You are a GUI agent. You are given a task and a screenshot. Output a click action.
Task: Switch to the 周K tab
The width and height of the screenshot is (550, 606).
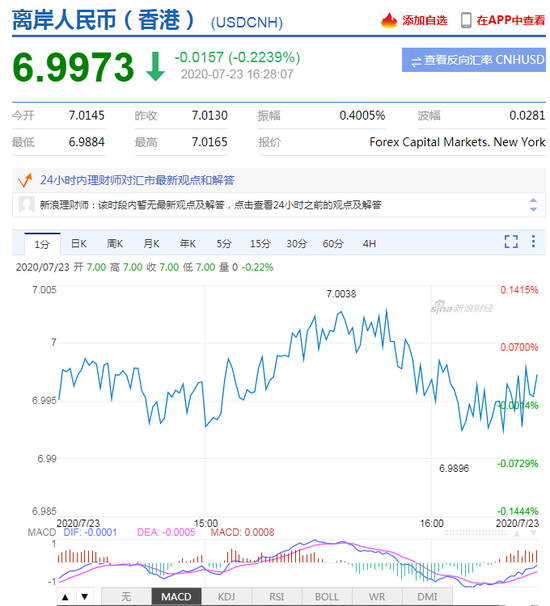[x=115, y=243]
